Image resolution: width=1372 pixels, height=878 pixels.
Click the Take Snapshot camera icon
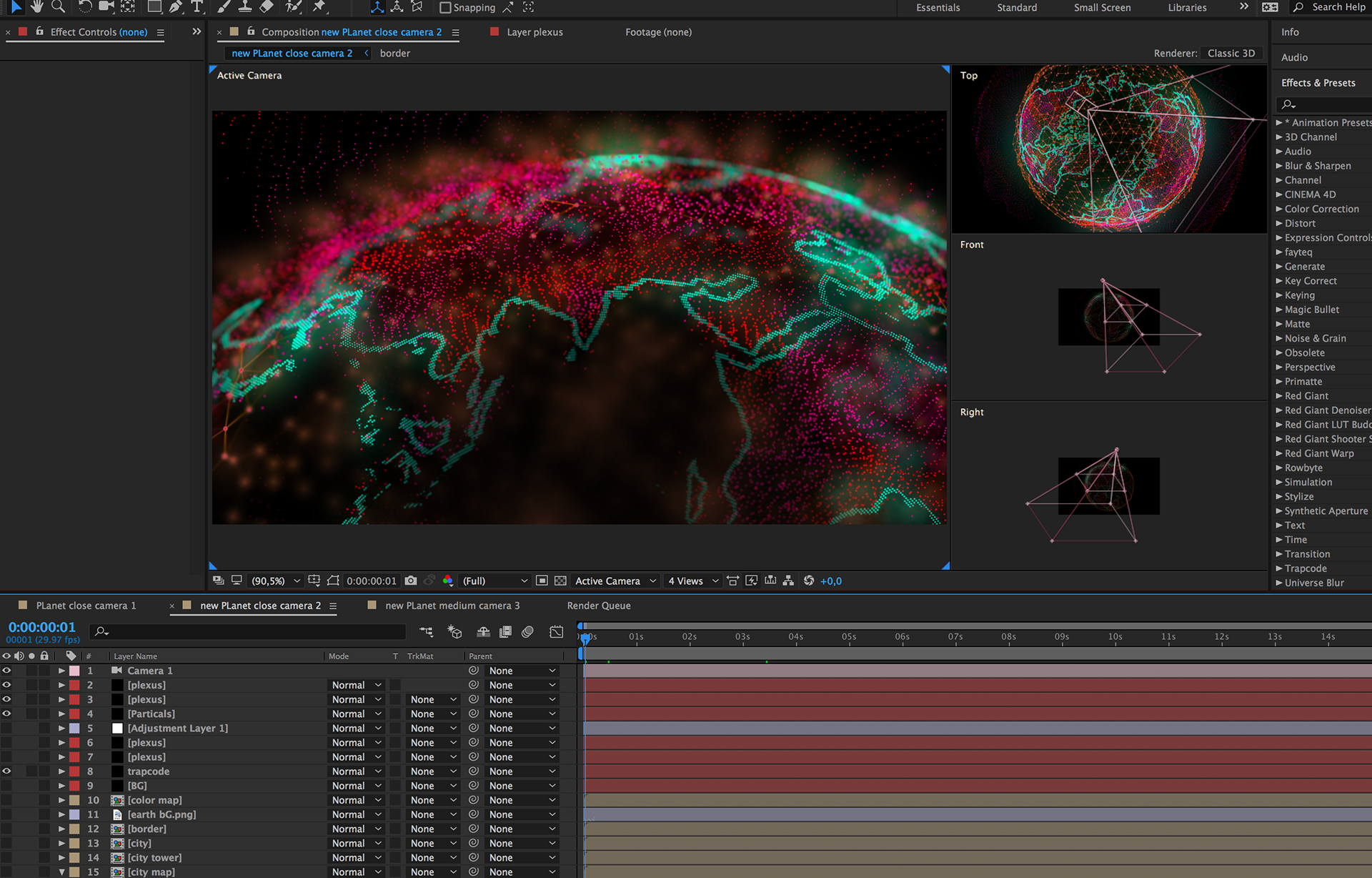coord(411,581)
